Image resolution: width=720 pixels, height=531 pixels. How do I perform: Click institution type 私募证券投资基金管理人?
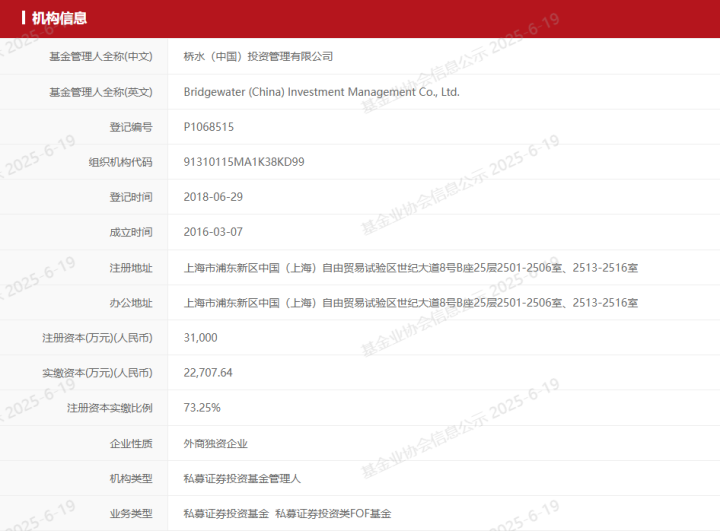tap(242, 479)
